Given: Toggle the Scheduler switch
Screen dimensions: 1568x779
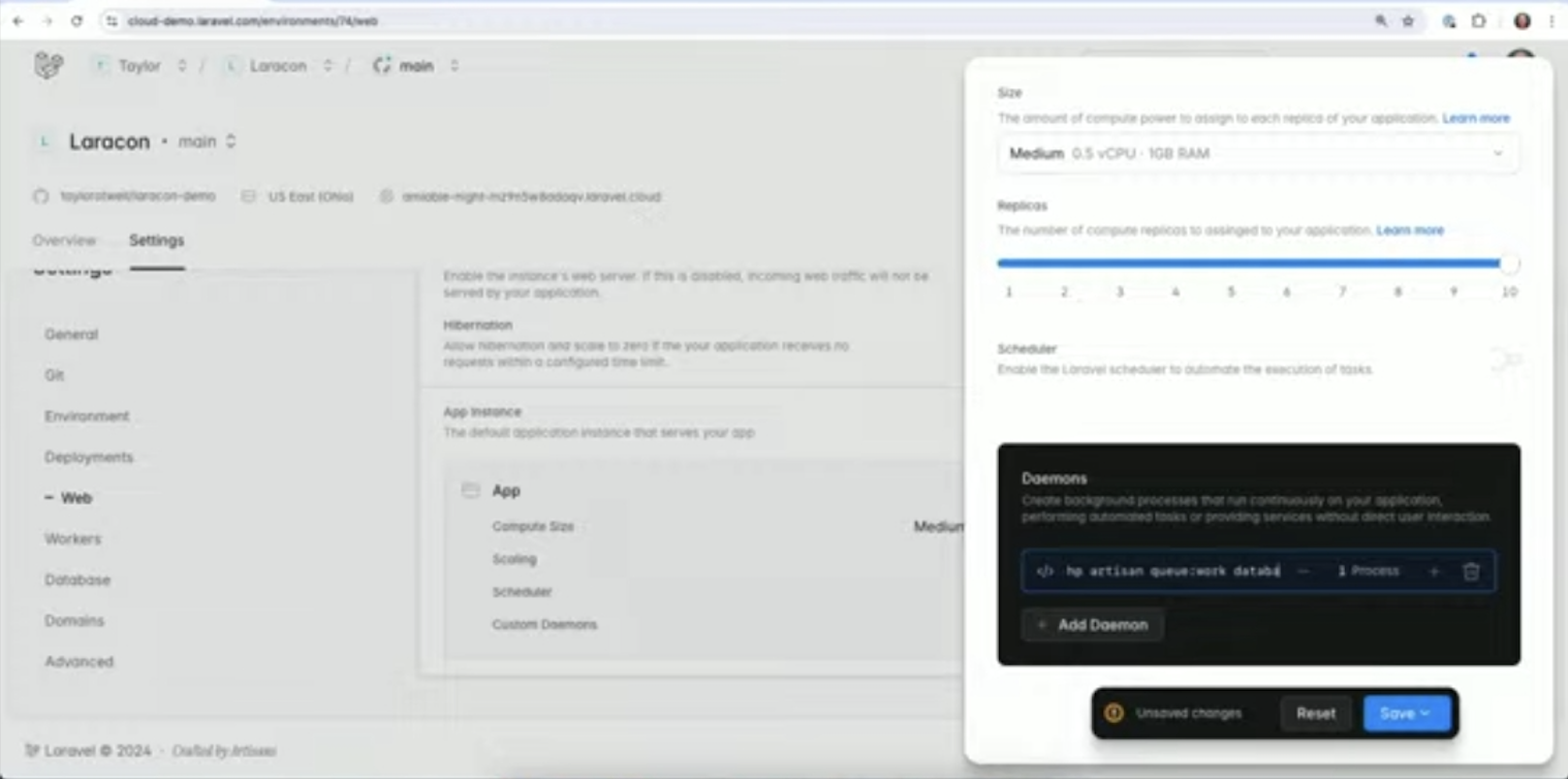Looking at the screenshot, I should coord(1505,359).
